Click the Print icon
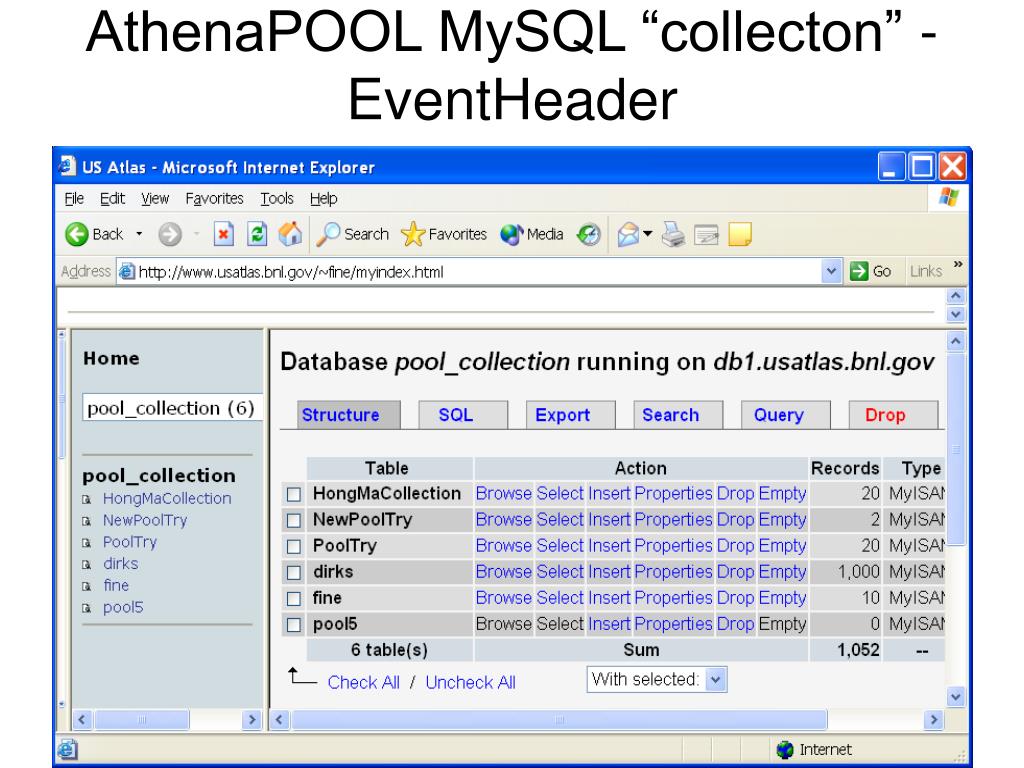The width and height of the screenshot is (1024, 768). 673,234
